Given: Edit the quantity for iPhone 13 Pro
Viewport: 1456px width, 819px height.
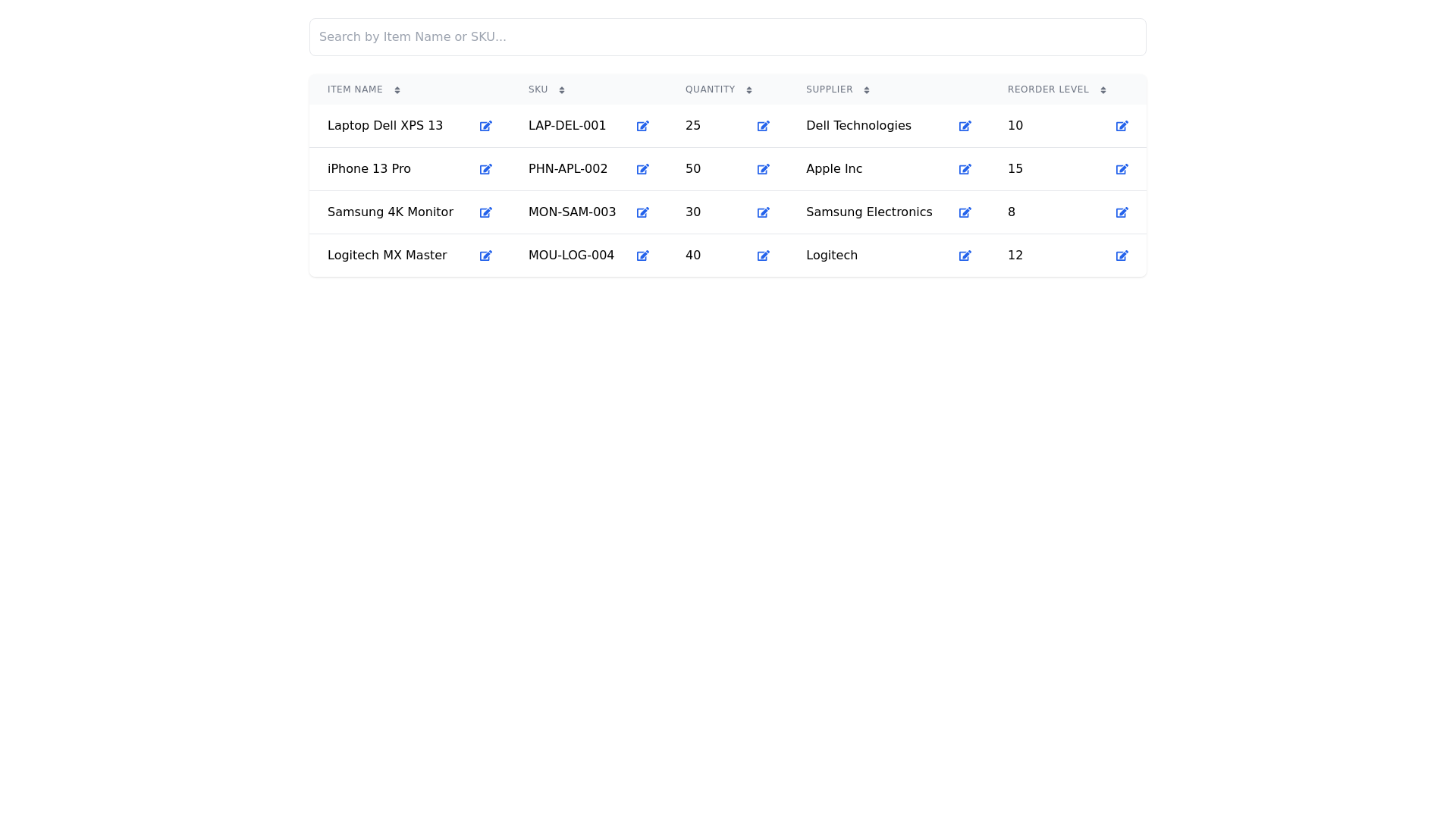Looking at the screenshot, I should (763, 169).
